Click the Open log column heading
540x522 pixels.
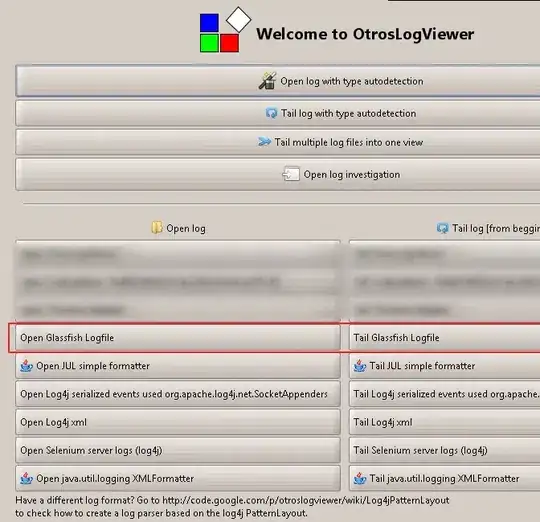pos(178,228)
